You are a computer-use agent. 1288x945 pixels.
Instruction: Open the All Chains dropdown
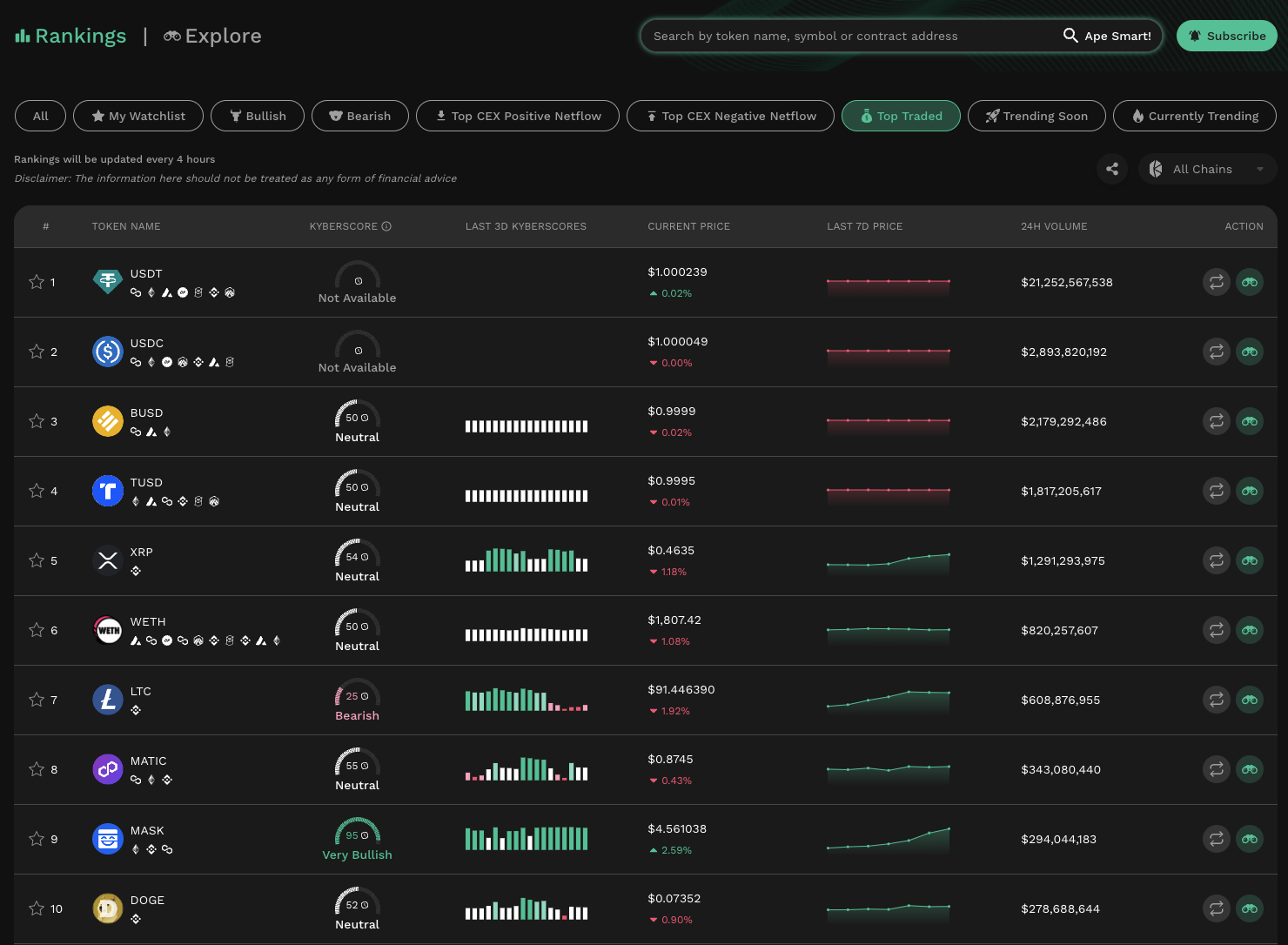coord(1207,169)
